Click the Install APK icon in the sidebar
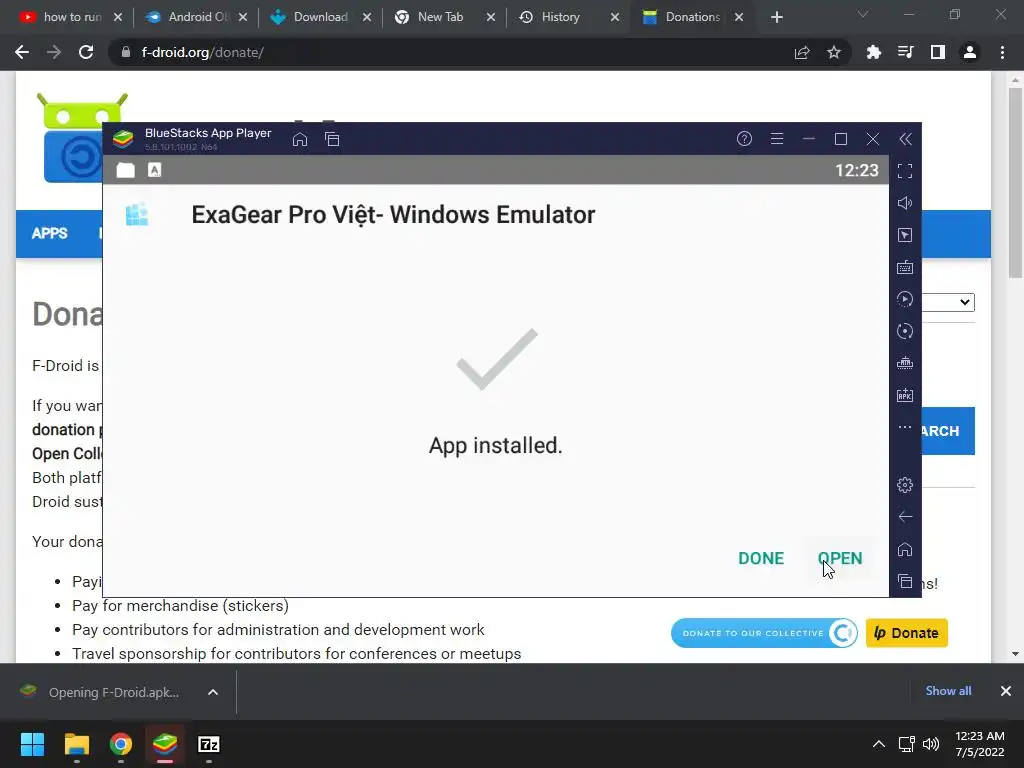Screen dimensions: 1024x768 [905, 395]
